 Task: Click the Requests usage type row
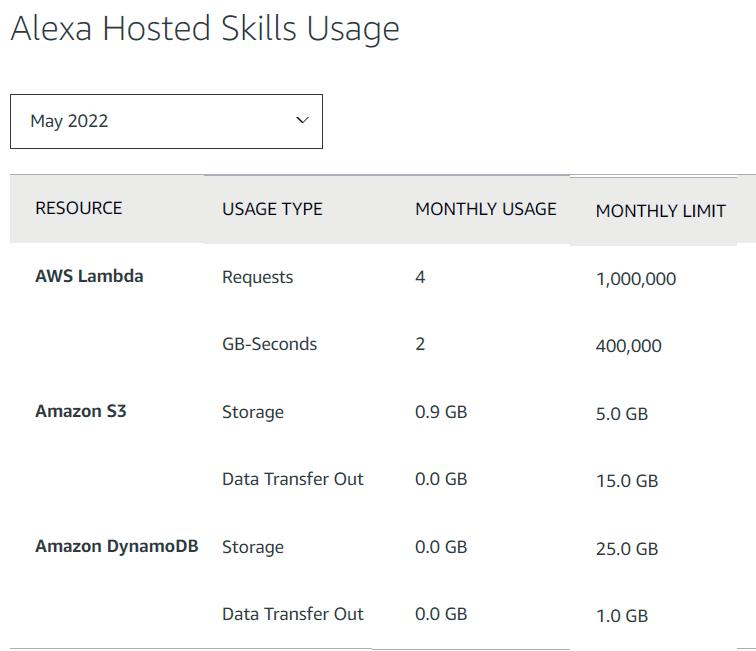[257, 277]
